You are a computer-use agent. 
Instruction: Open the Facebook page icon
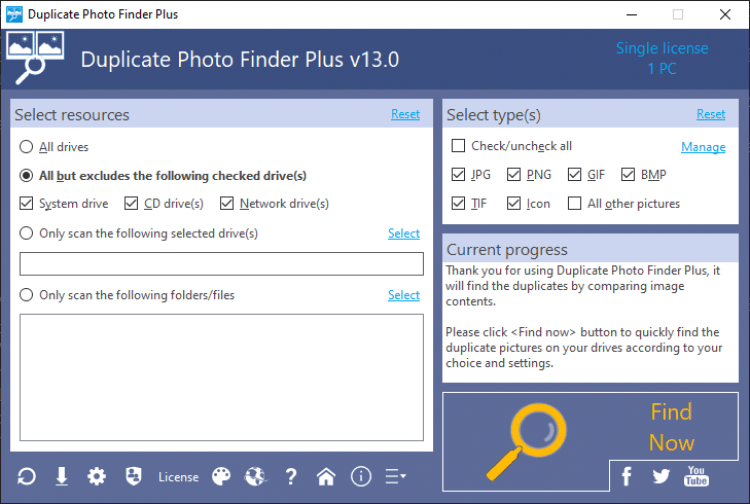627,477
